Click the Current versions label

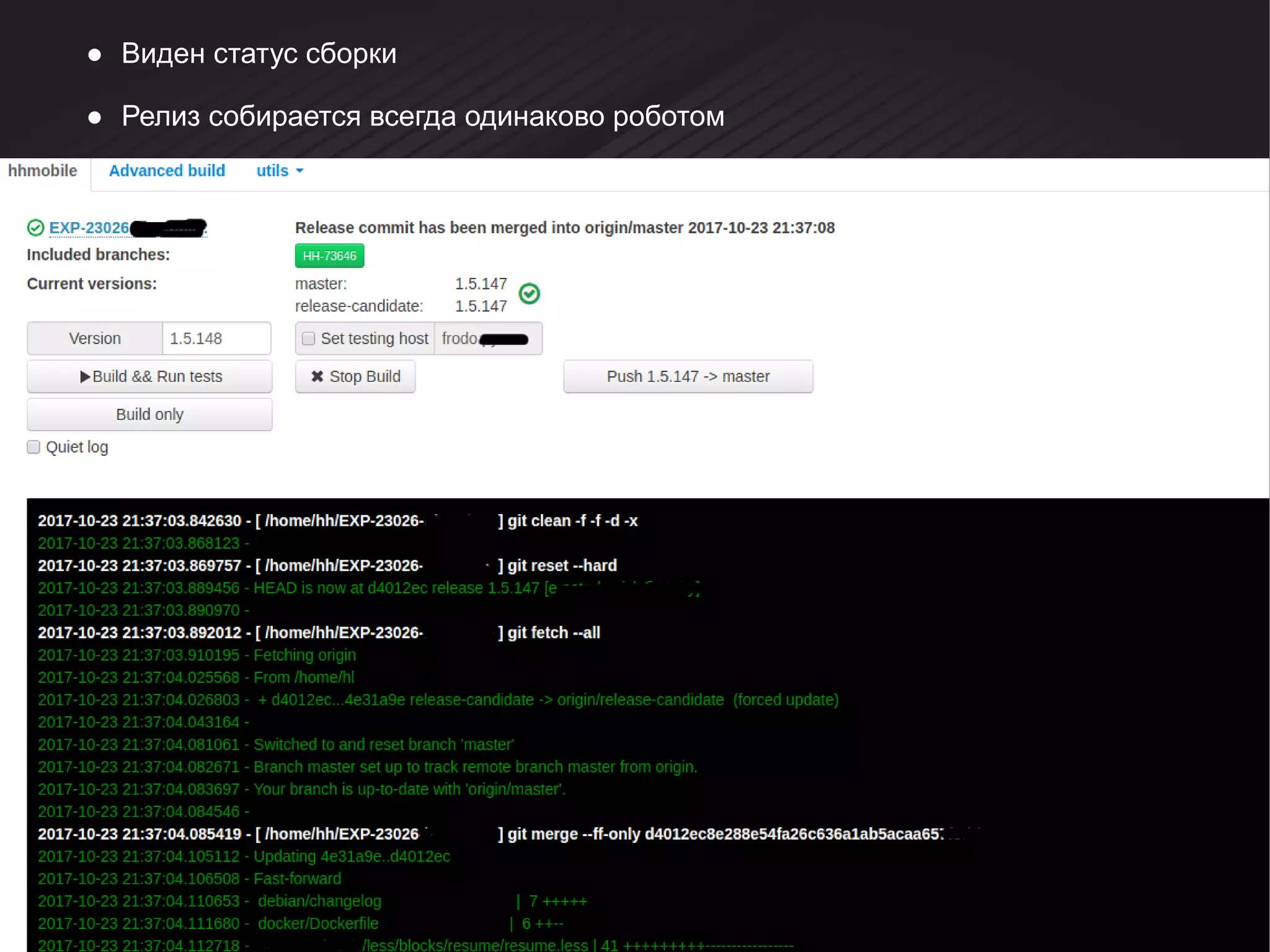point(92,284)
